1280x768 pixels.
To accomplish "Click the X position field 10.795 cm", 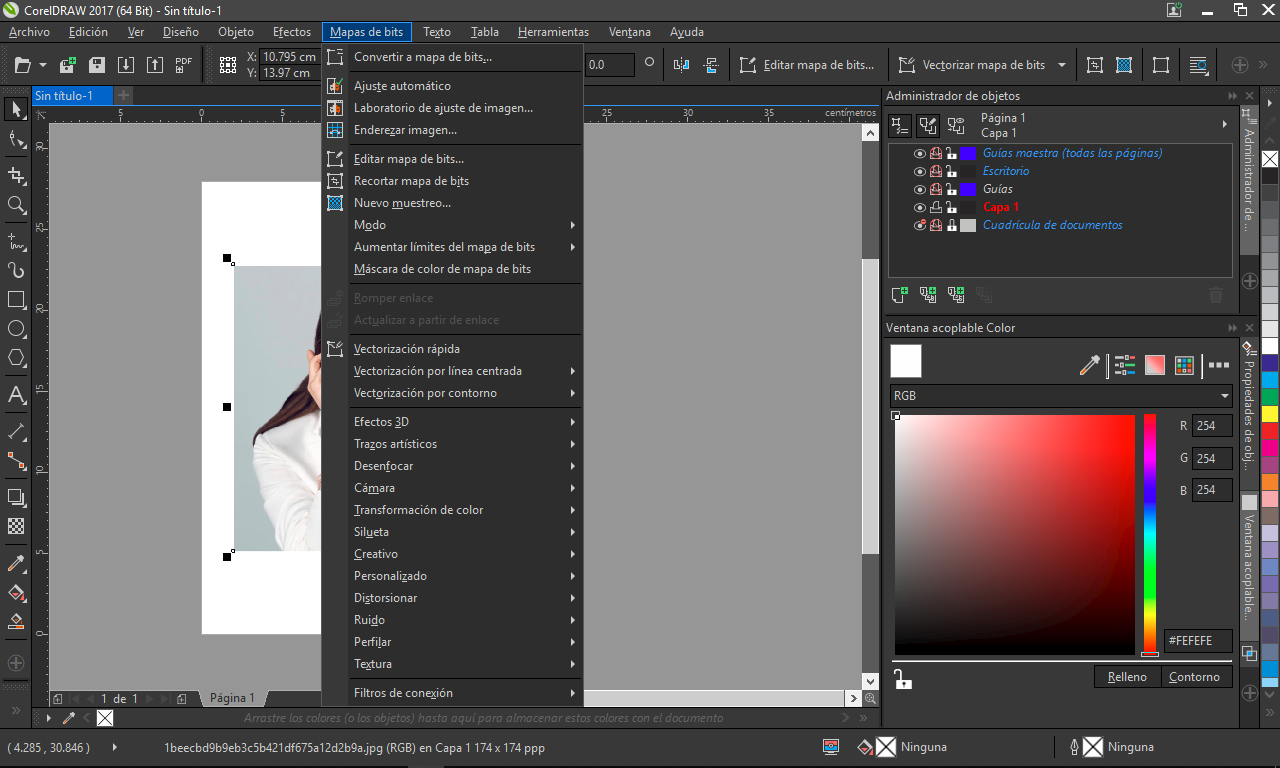I will (x=289, y=57).
